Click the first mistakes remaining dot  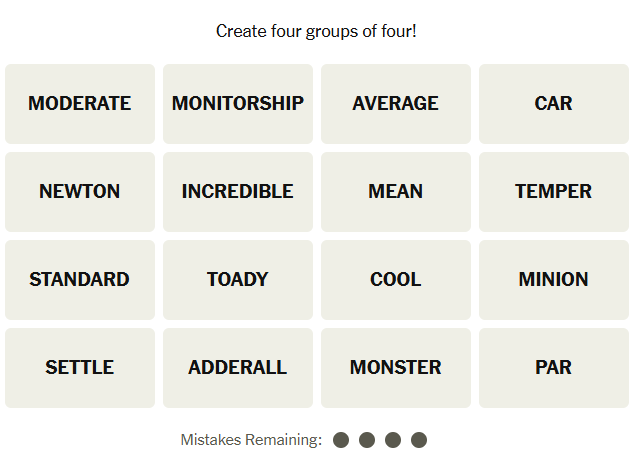pos(341,440)
